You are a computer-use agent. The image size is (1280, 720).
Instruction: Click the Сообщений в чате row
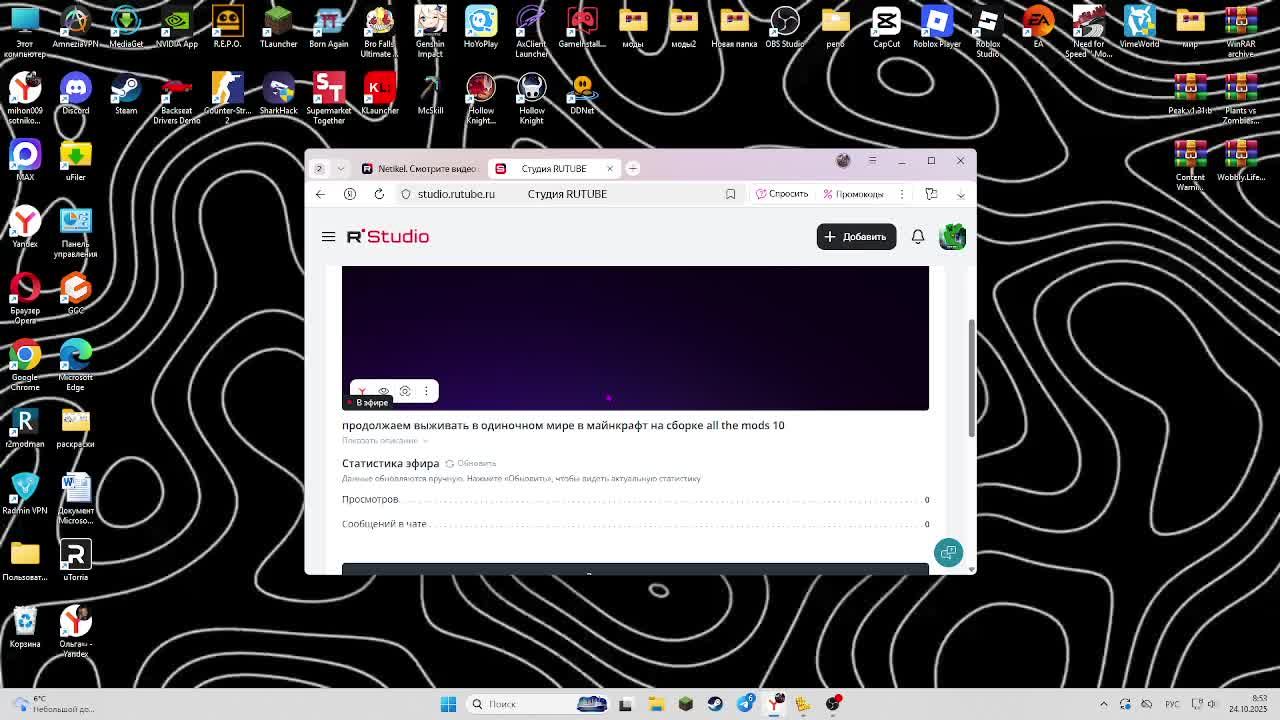tap(635, 524)
